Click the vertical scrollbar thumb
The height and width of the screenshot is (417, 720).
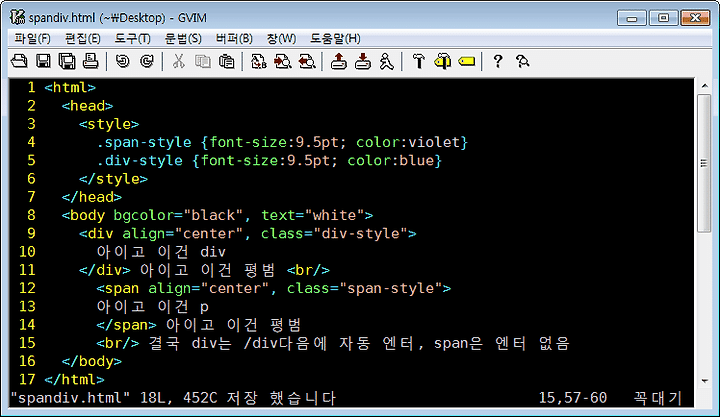click(x=704, y=163)
